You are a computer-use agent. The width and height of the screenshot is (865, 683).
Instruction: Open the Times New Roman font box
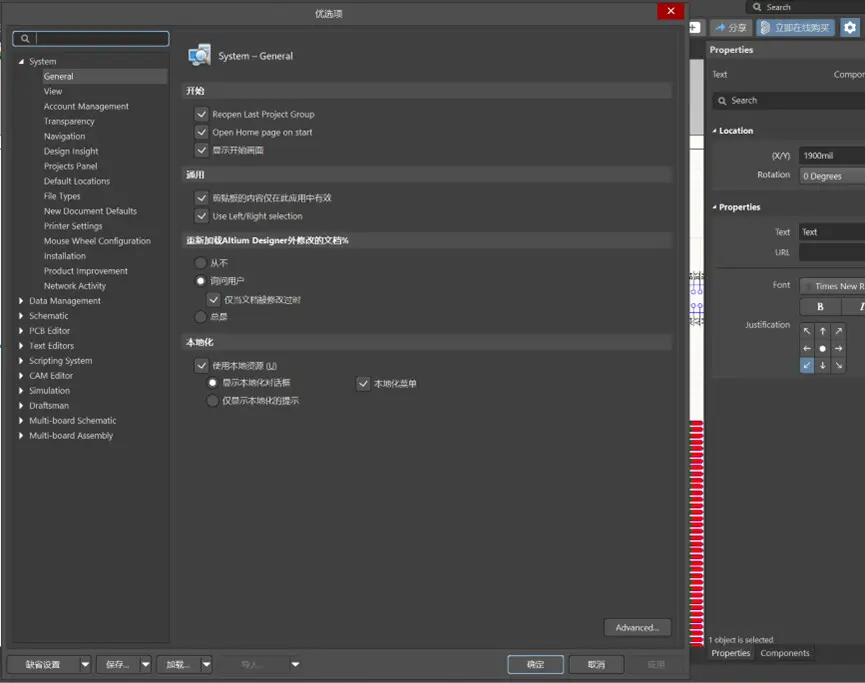click(x=832, y=286)
